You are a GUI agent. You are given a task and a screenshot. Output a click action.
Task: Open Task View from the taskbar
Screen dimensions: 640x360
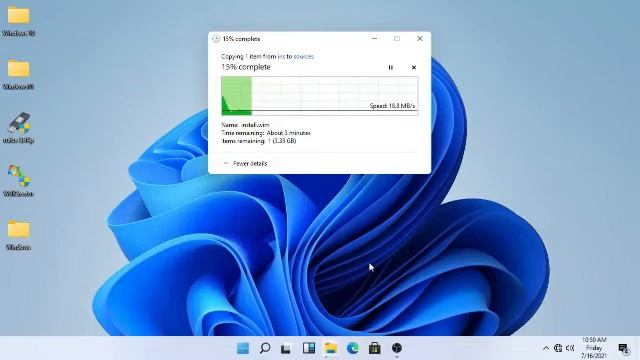pyautogui.click(x=286, y=348)
